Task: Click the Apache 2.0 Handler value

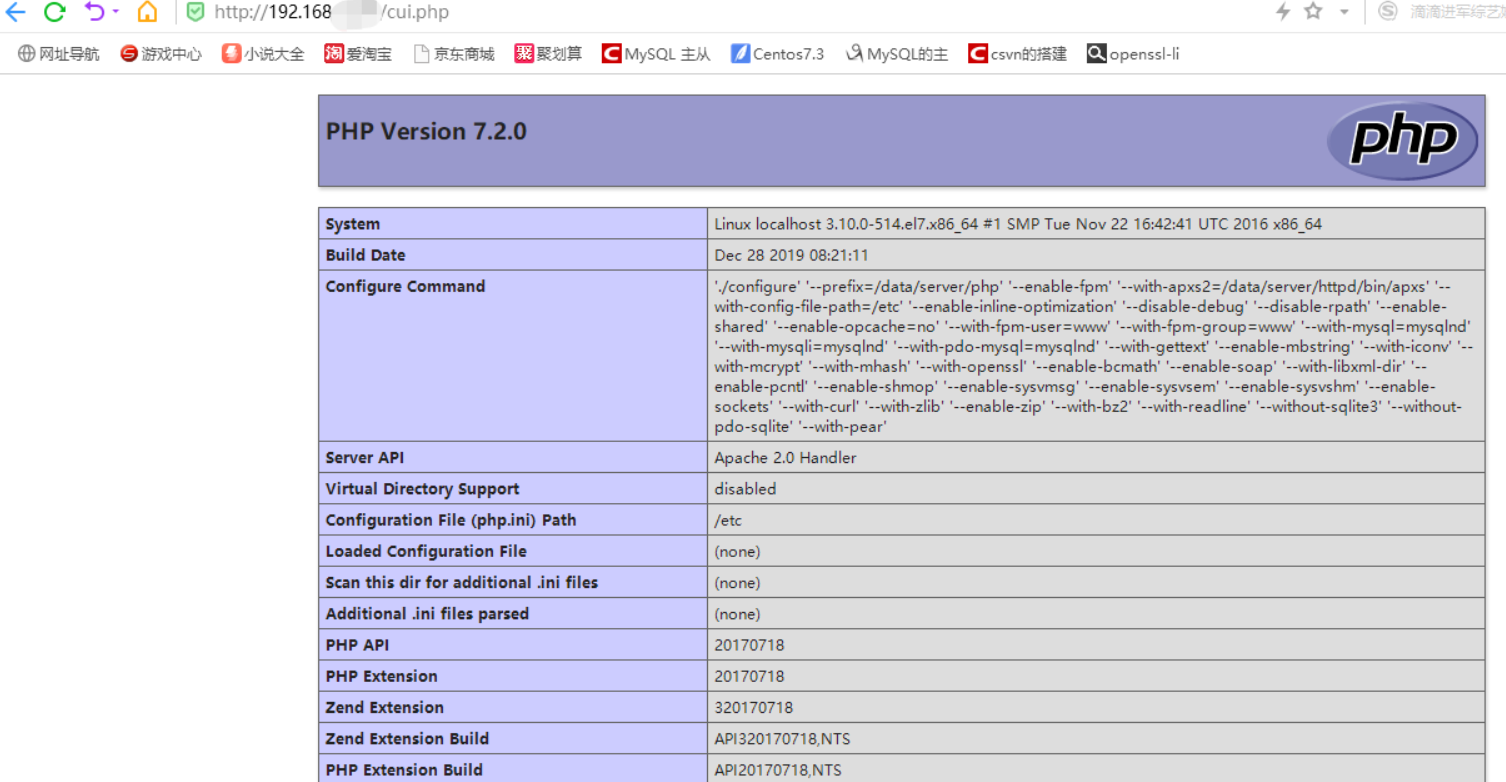Action: (x=785, y=458)
